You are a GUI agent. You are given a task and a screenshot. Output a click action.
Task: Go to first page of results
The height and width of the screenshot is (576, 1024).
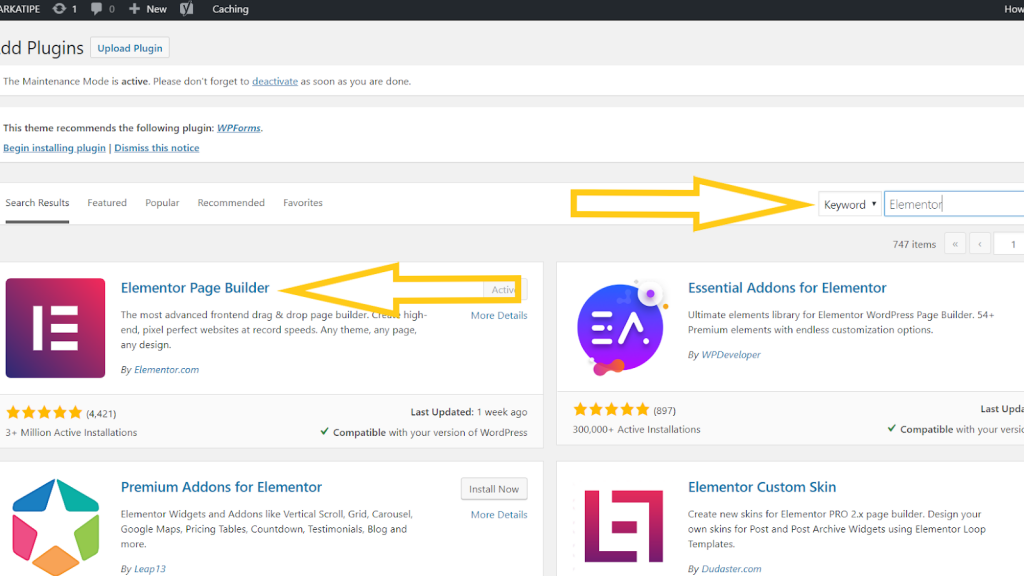click(x=955, y=244)
